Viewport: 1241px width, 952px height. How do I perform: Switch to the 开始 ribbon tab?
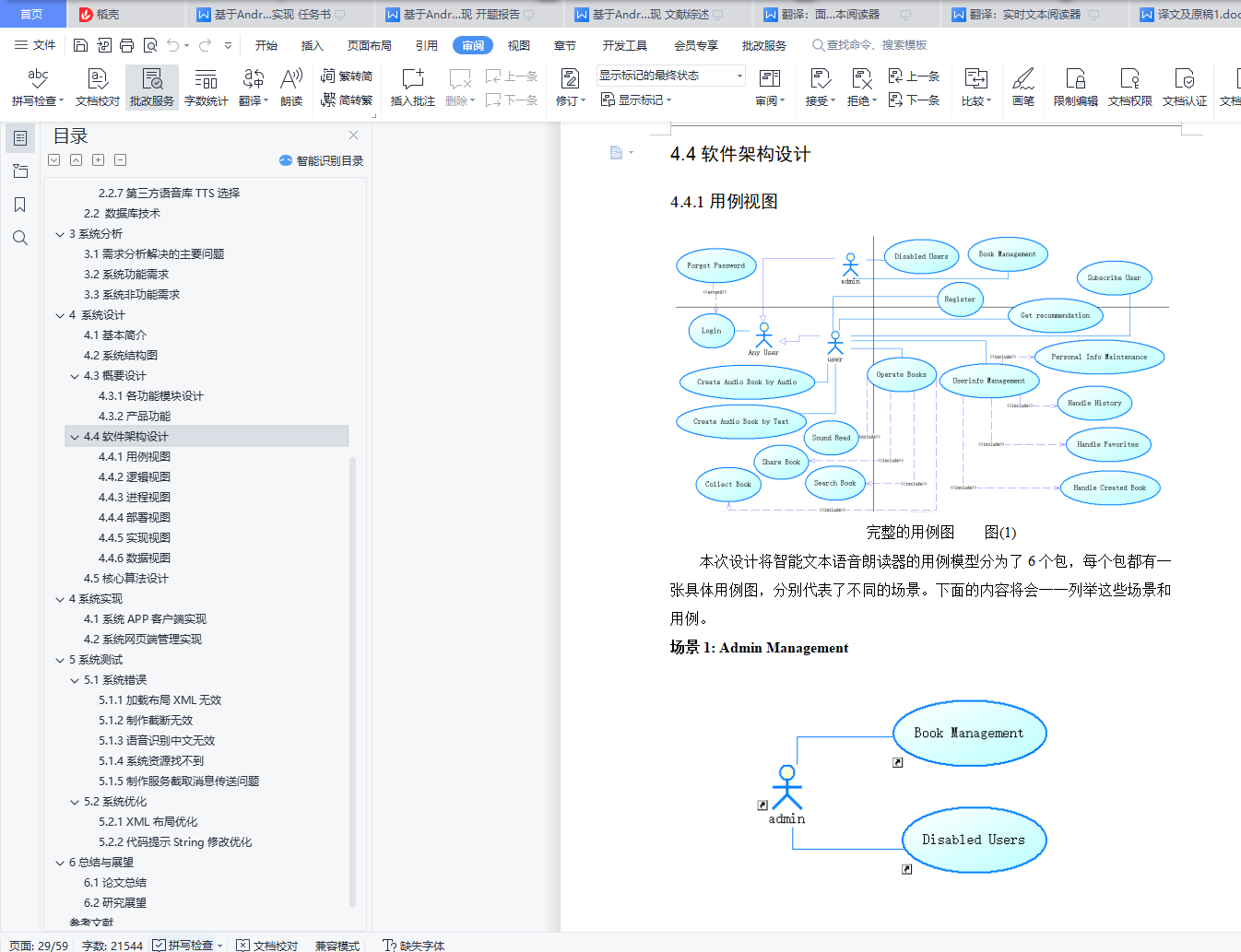pyautogui.click(x=266, y=45)
